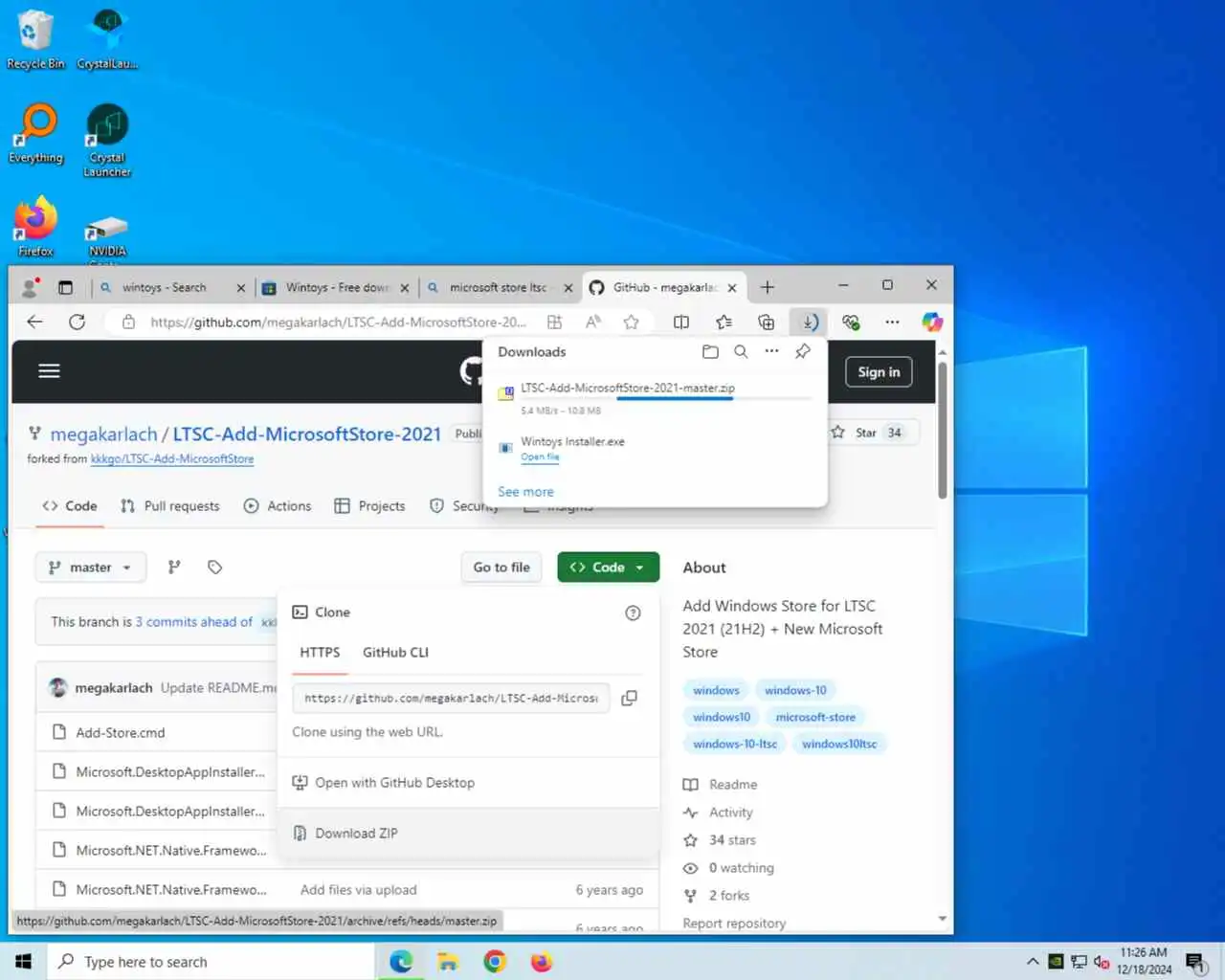The image size is (1225, 980).
Task: Star the repository button
Action: pyautogui.click(x=866, y=433)
